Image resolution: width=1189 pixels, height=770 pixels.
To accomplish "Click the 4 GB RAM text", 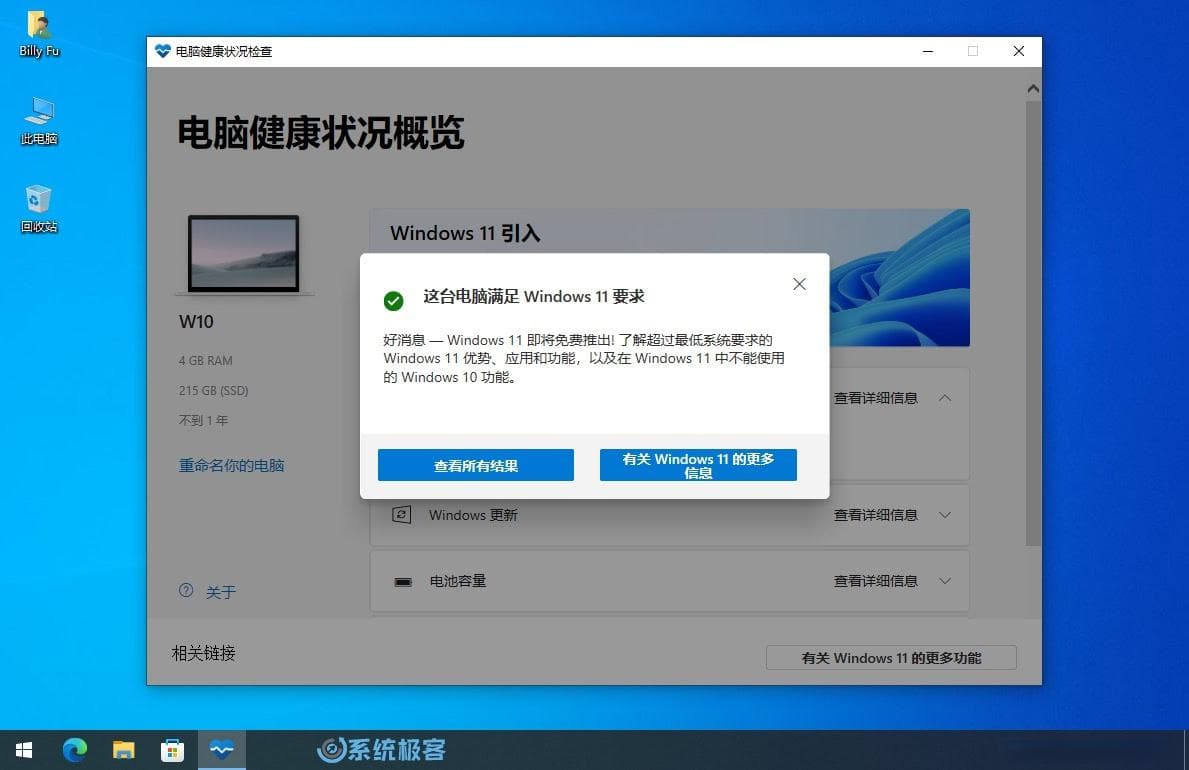I will (x=205, y=360).
